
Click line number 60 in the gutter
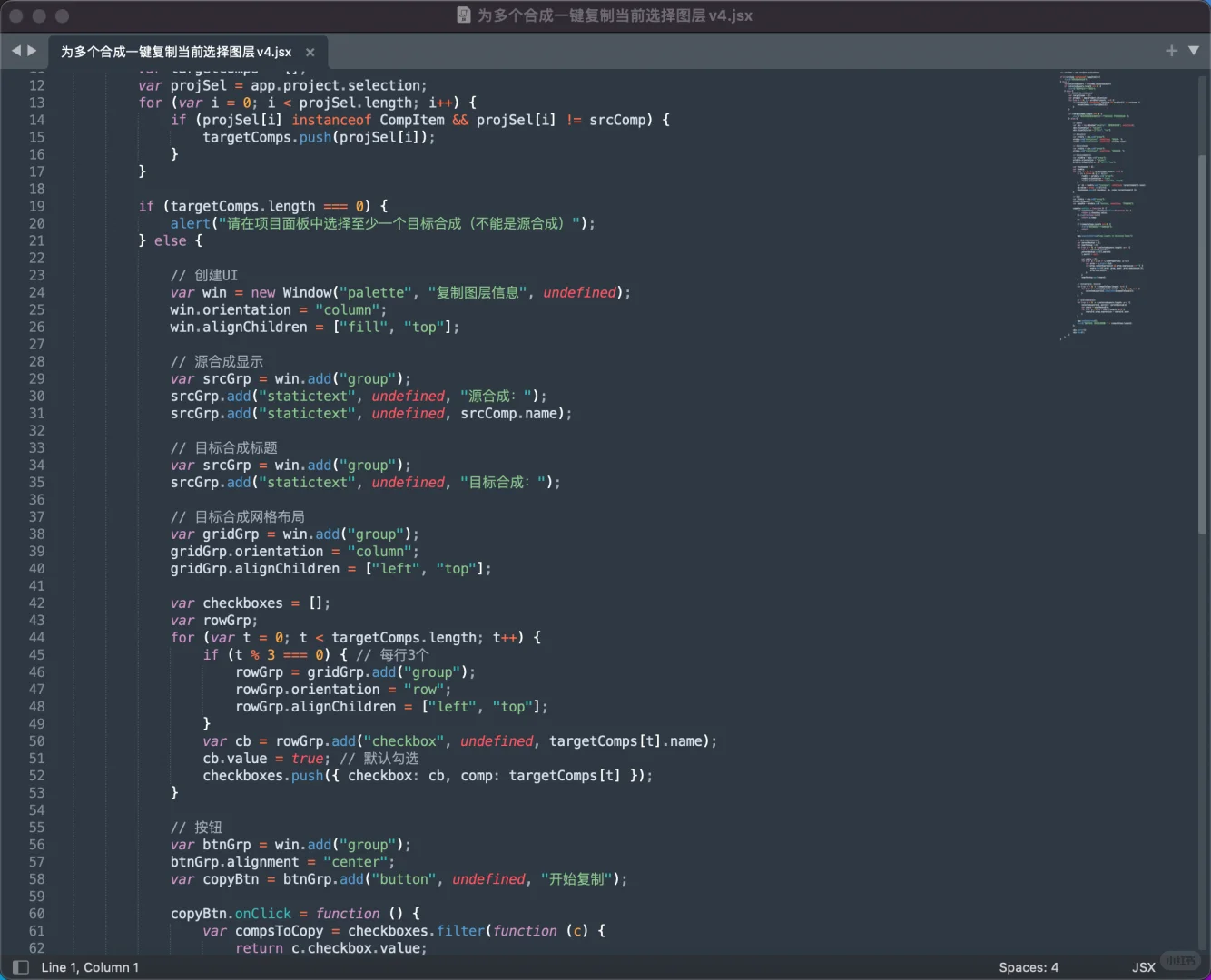click(36, 913)
